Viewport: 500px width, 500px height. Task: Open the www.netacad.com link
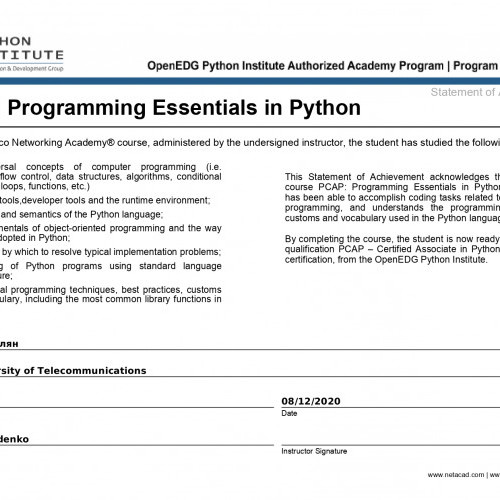point(456,475)
